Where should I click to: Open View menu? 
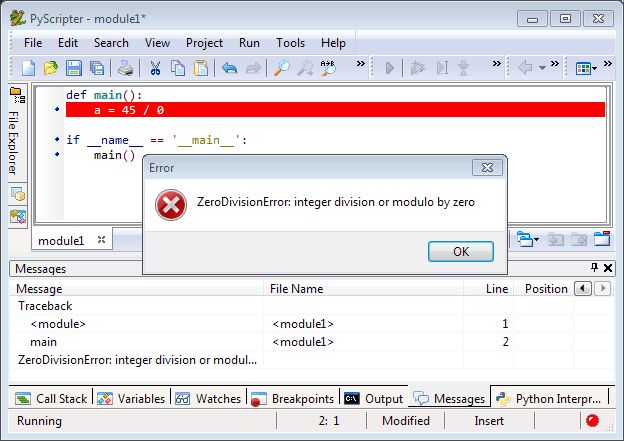pyautogui.click(x=157, y=43)
